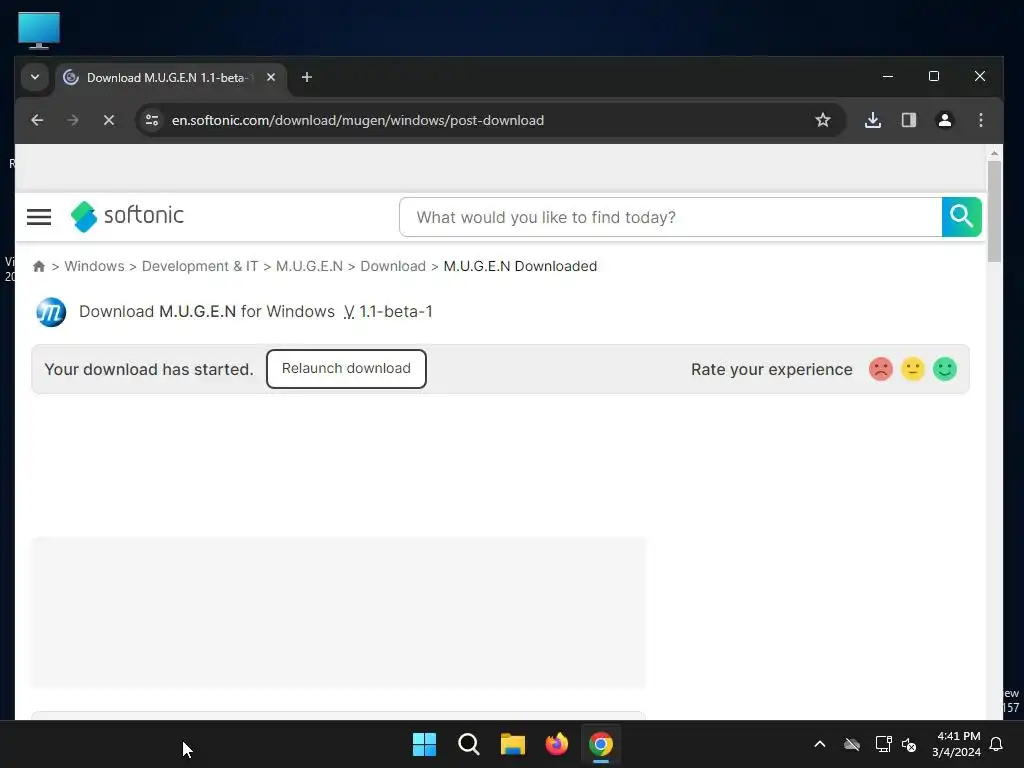Rate experience with red sad face

[881, 369]
